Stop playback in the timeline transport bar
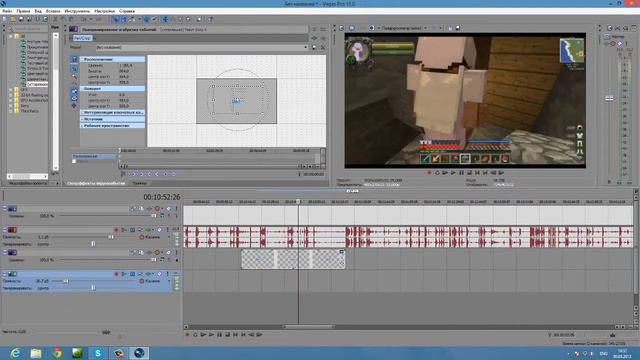This screenshot has width=640, height=360. [x=228, y=335]
